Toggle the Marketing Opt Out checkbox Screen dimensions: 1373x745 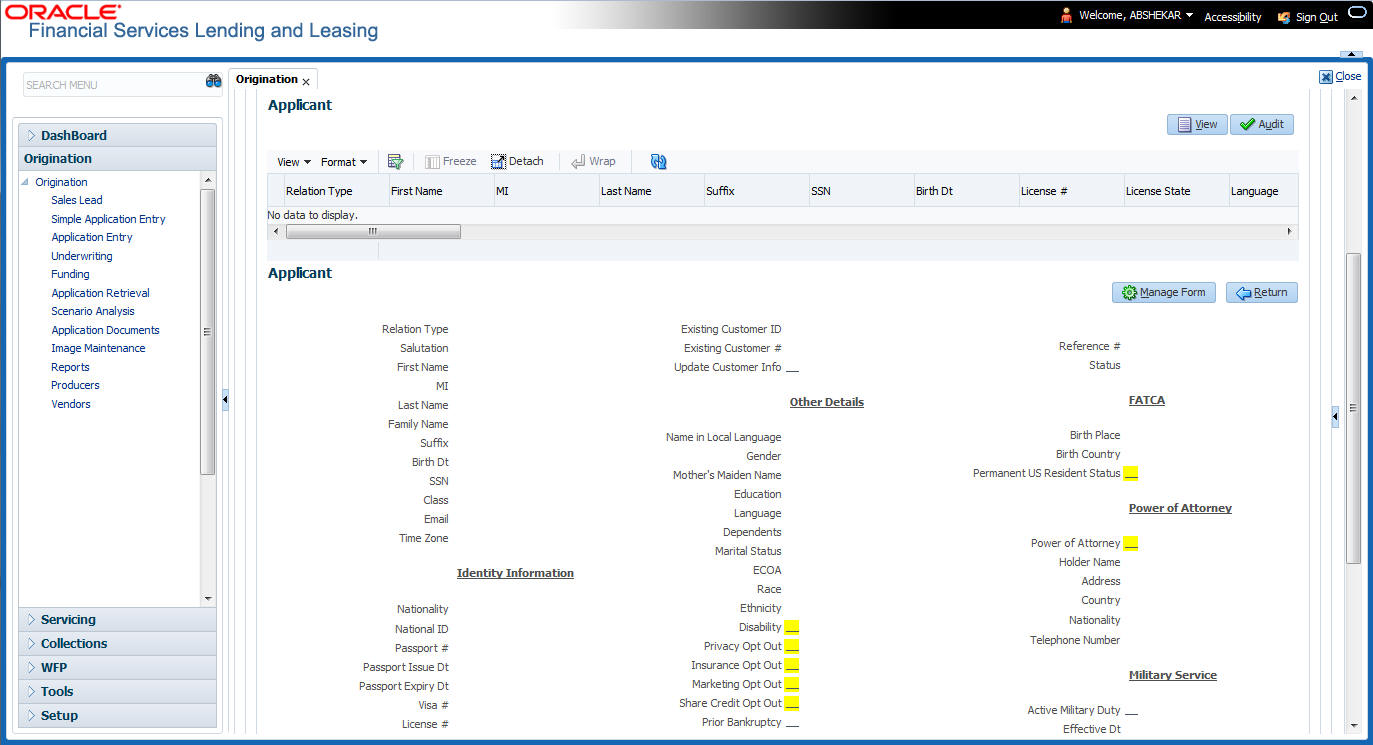click(x=792, y=685)
